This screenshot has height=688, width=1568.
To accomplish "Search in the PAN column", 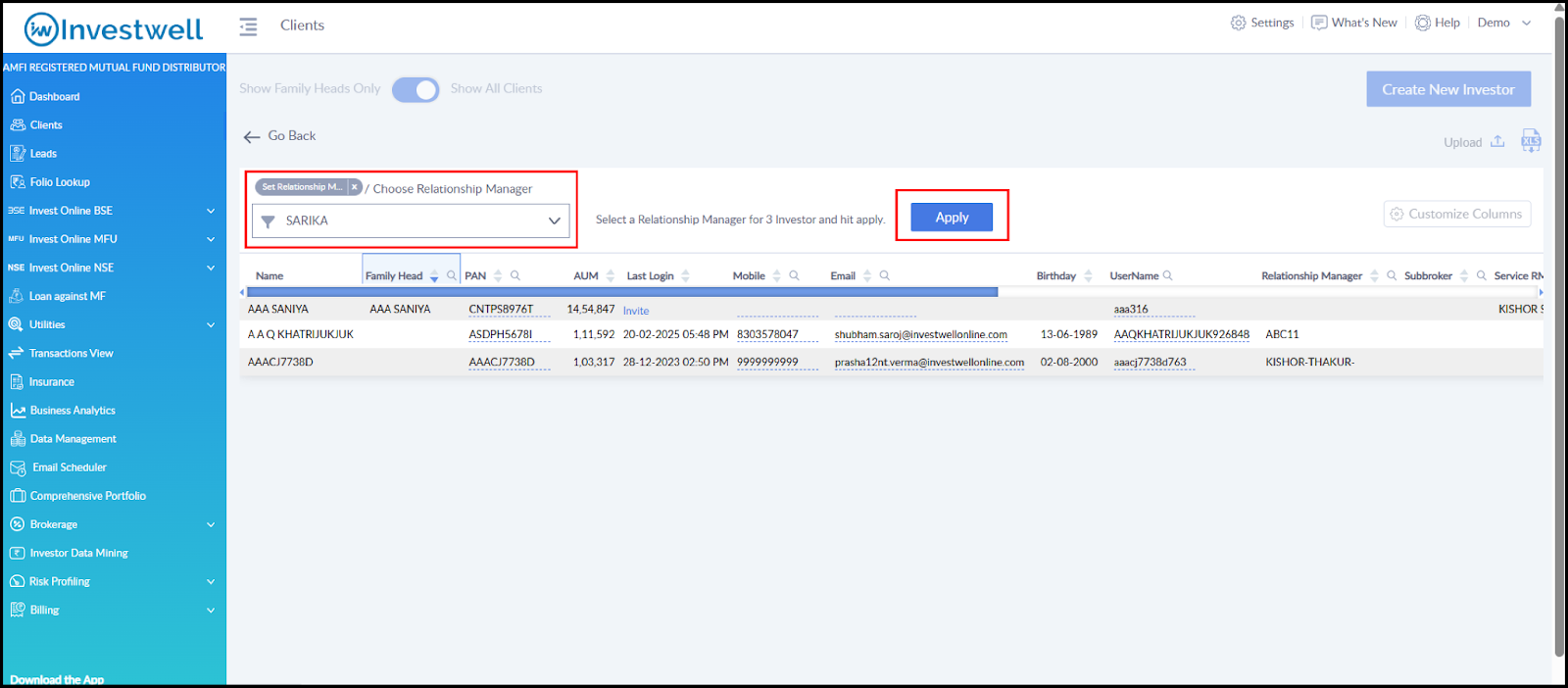I will [x=515, y=275].
